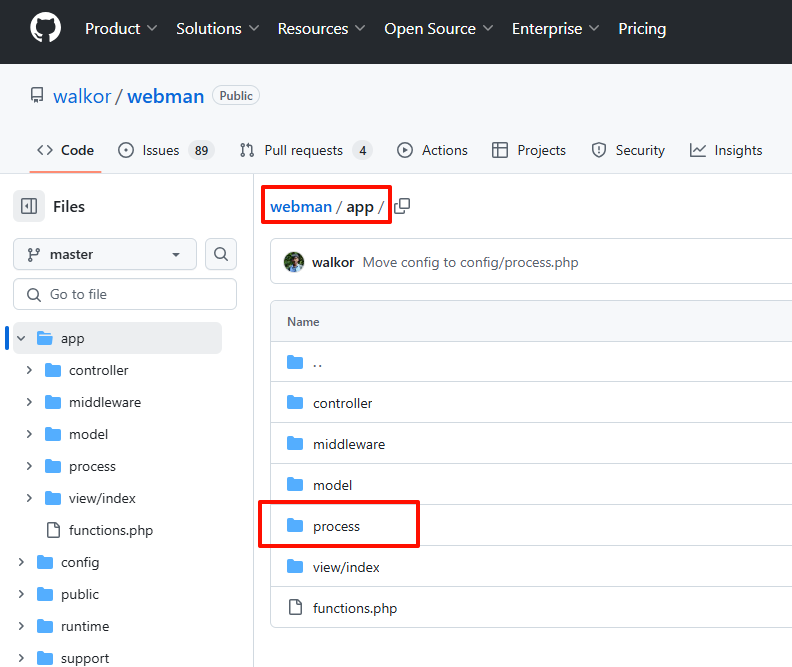
Task: Open the Insights tab
Action: (x=726, y=150)
